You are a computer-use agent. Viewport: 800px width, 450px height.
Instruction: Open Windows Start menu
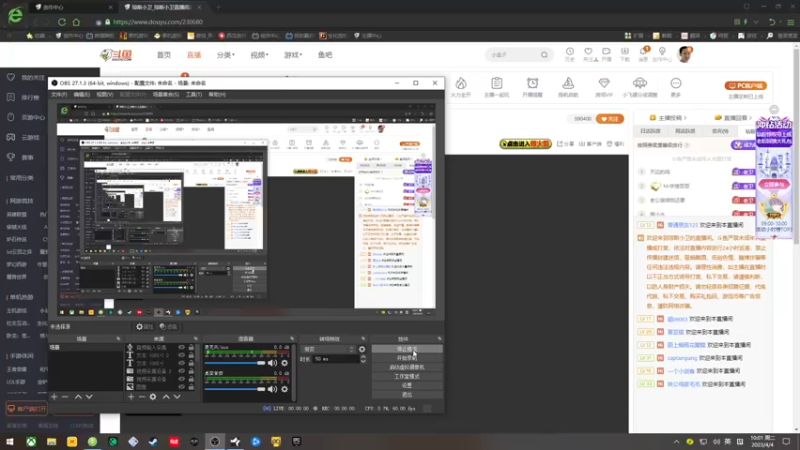tap(10, 441)
